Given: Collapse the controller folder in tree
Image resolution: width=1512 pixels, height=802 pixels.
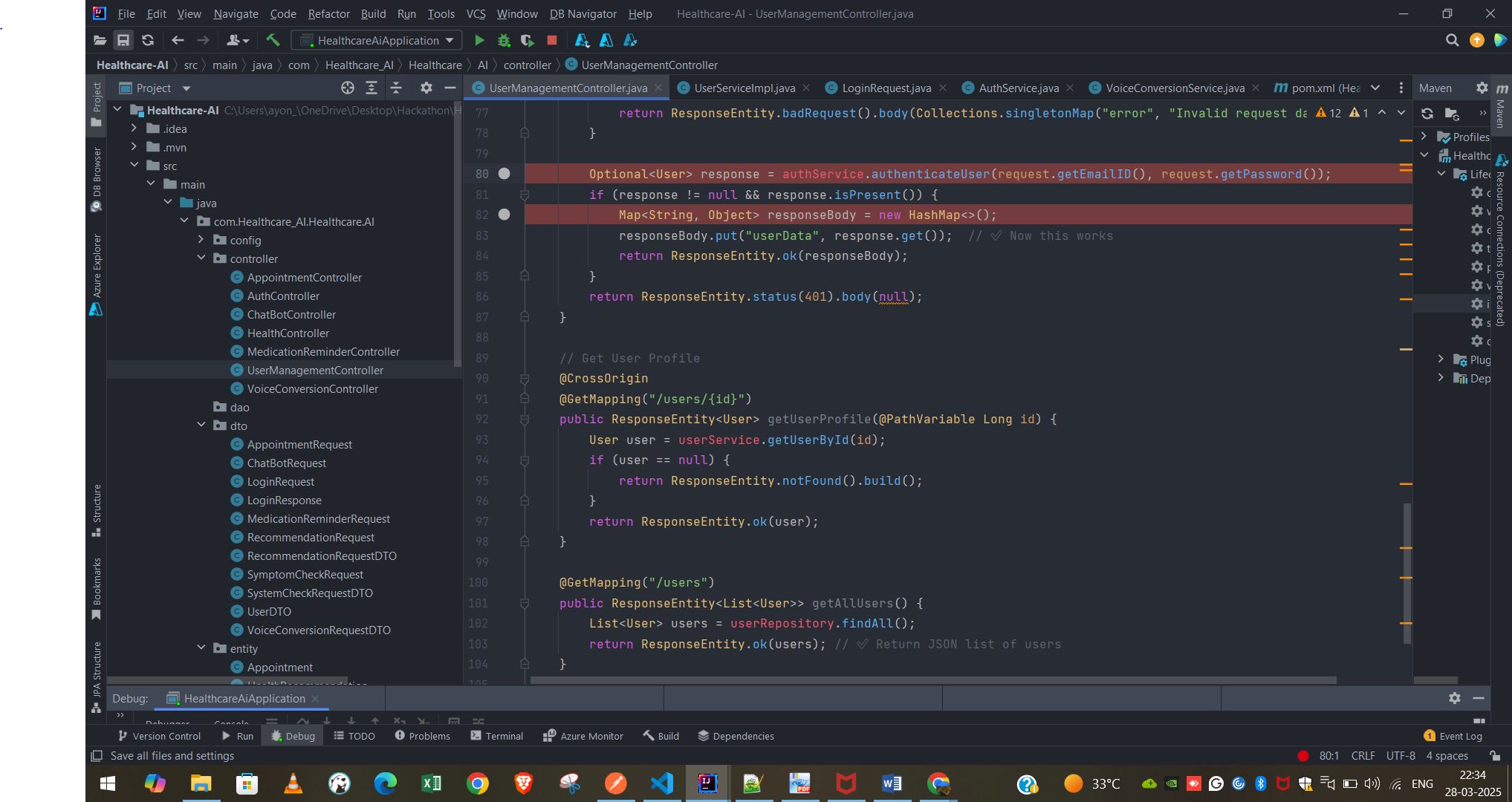Looking at the screenshot, I should 201,258.
